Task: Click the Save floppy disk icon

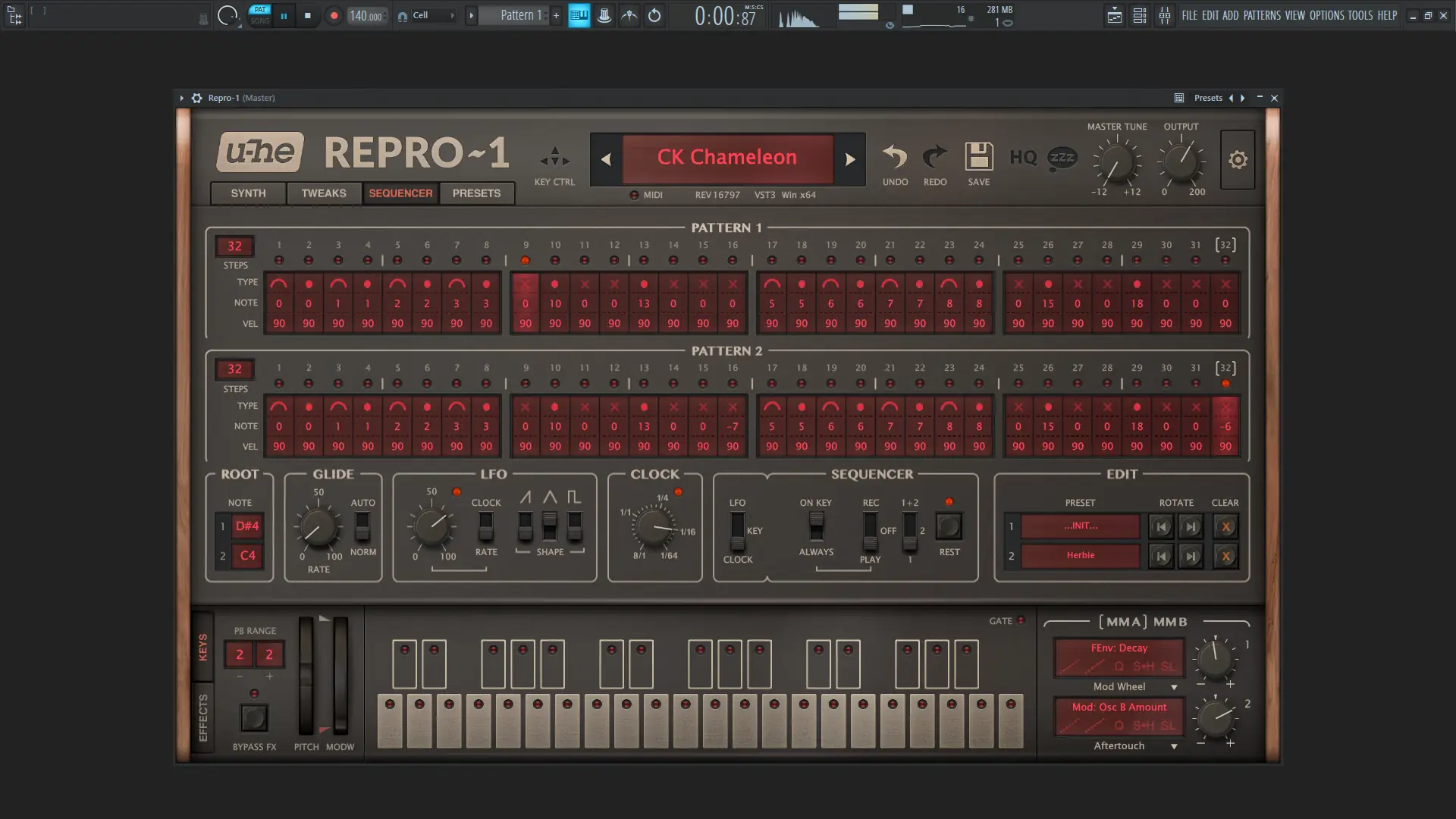Action: coord(978,158)
